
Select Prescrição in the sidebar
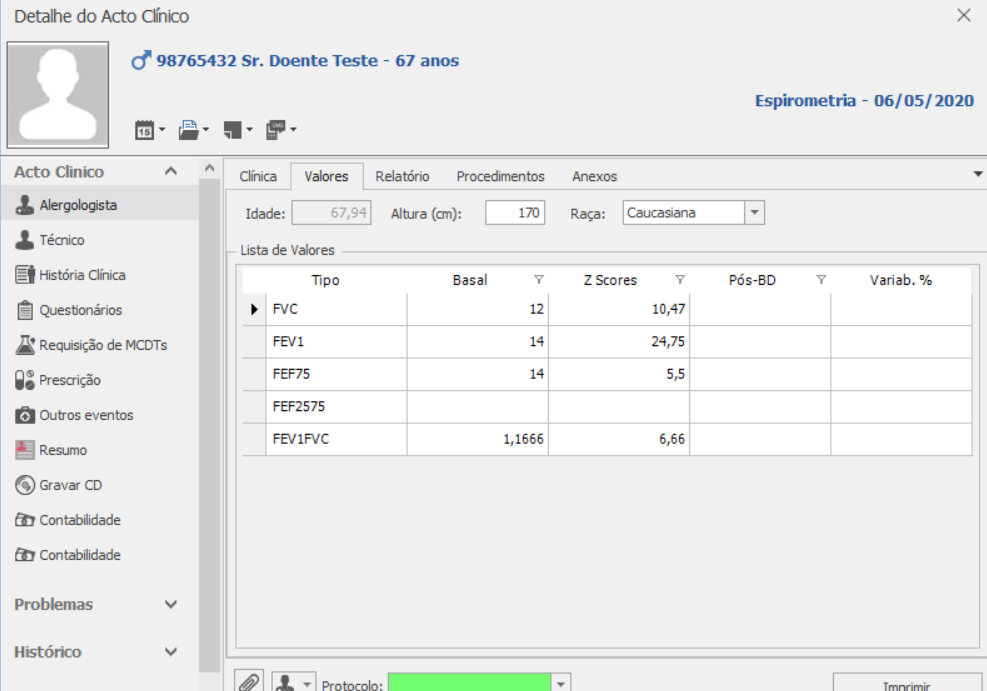(x=69, y=380)
